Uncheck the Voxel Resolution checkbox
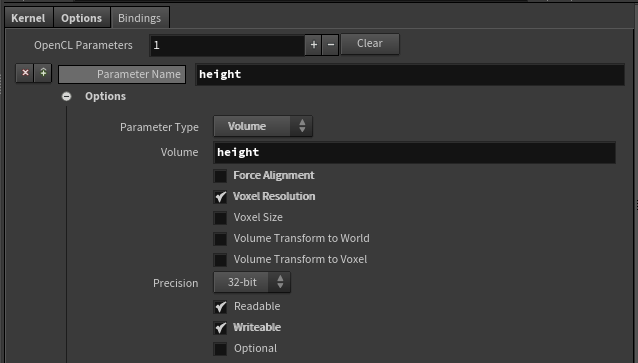 click(x=220, y=197)
